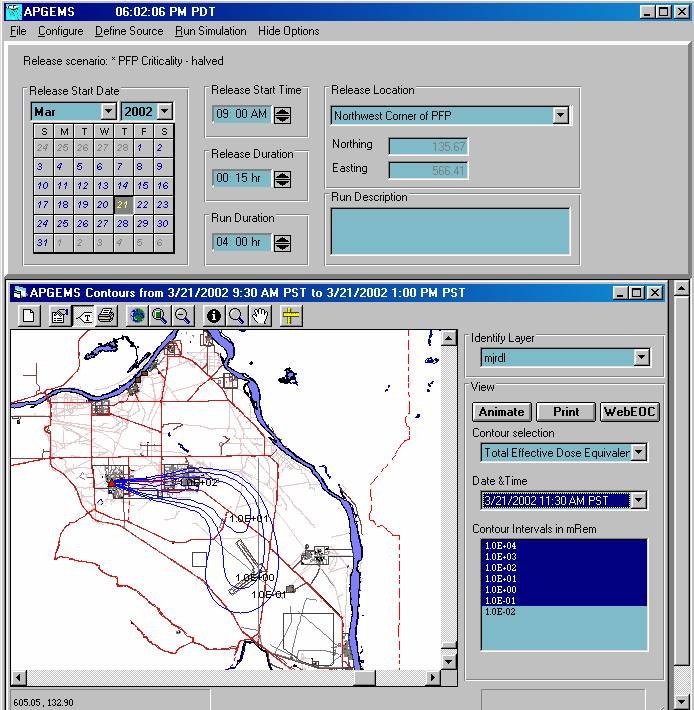The height and width of the screenshot is (710, 694).
Task: Click the Release Duration spinner arrows
Action: [x=282, y=179]
